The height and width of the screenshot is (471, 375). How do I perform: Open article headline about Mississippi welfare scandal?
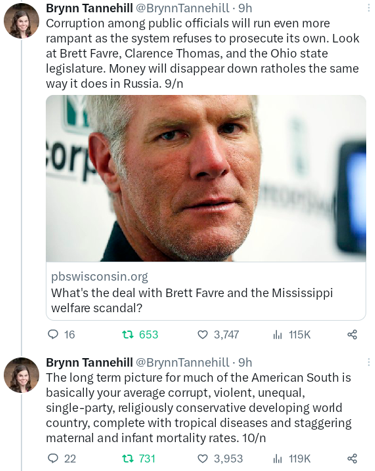tap(192, 300)
